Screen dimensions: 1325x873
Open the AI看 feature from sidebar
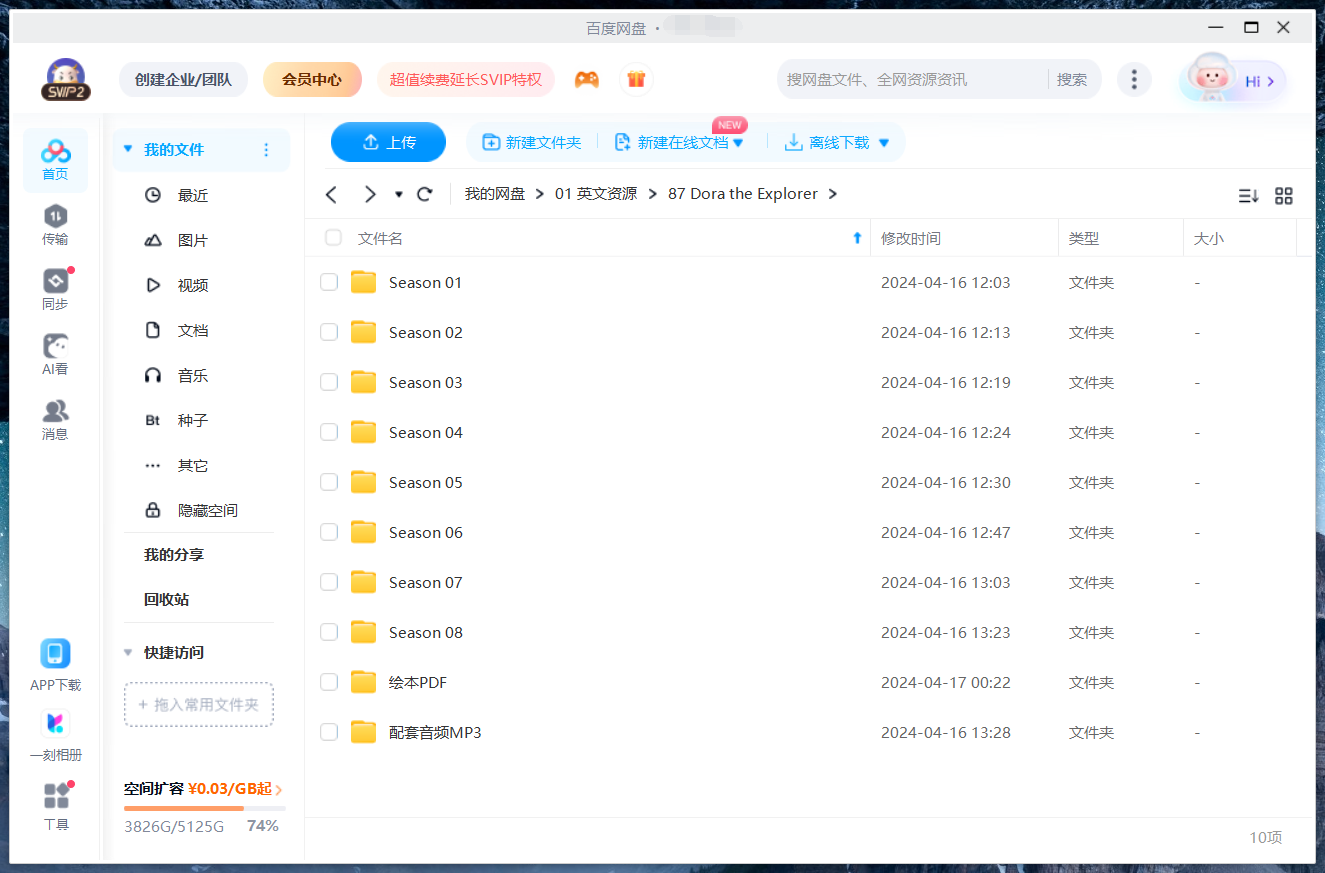click(x=55, y=352)
